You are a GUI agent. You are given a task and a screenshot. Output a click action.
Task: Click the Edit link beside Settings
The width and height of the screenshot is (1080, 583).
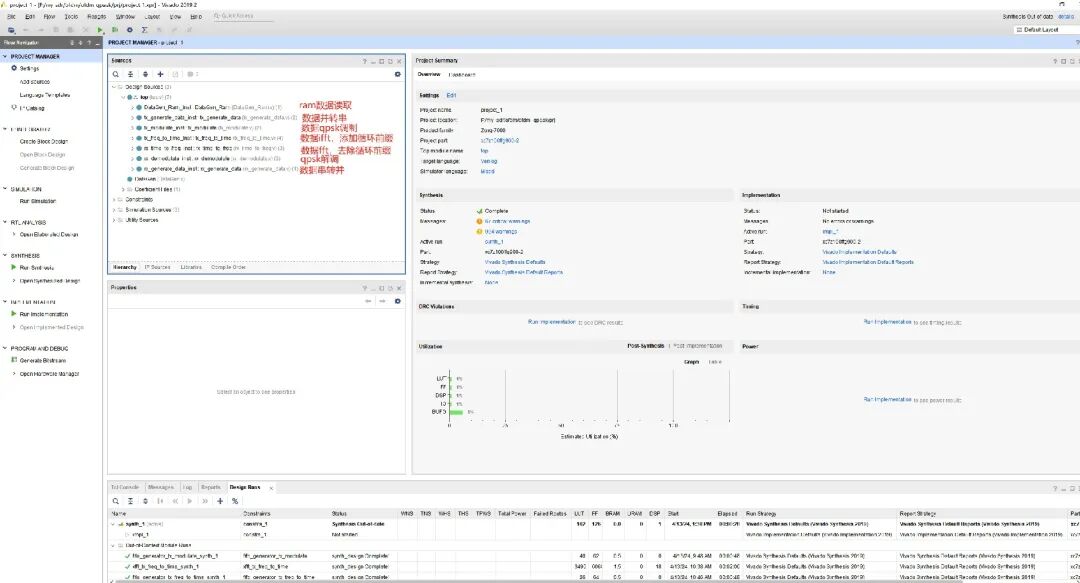click(x=451, y=95)
